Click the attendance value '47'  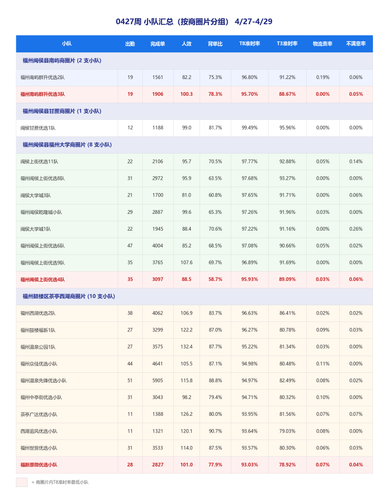click(x=130, y=246)
